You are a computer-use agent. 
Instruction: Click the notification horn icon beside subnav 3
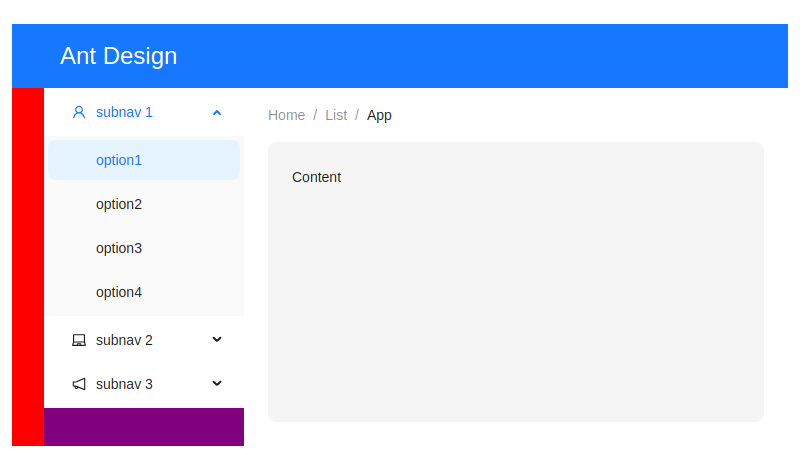click(79, 384)
